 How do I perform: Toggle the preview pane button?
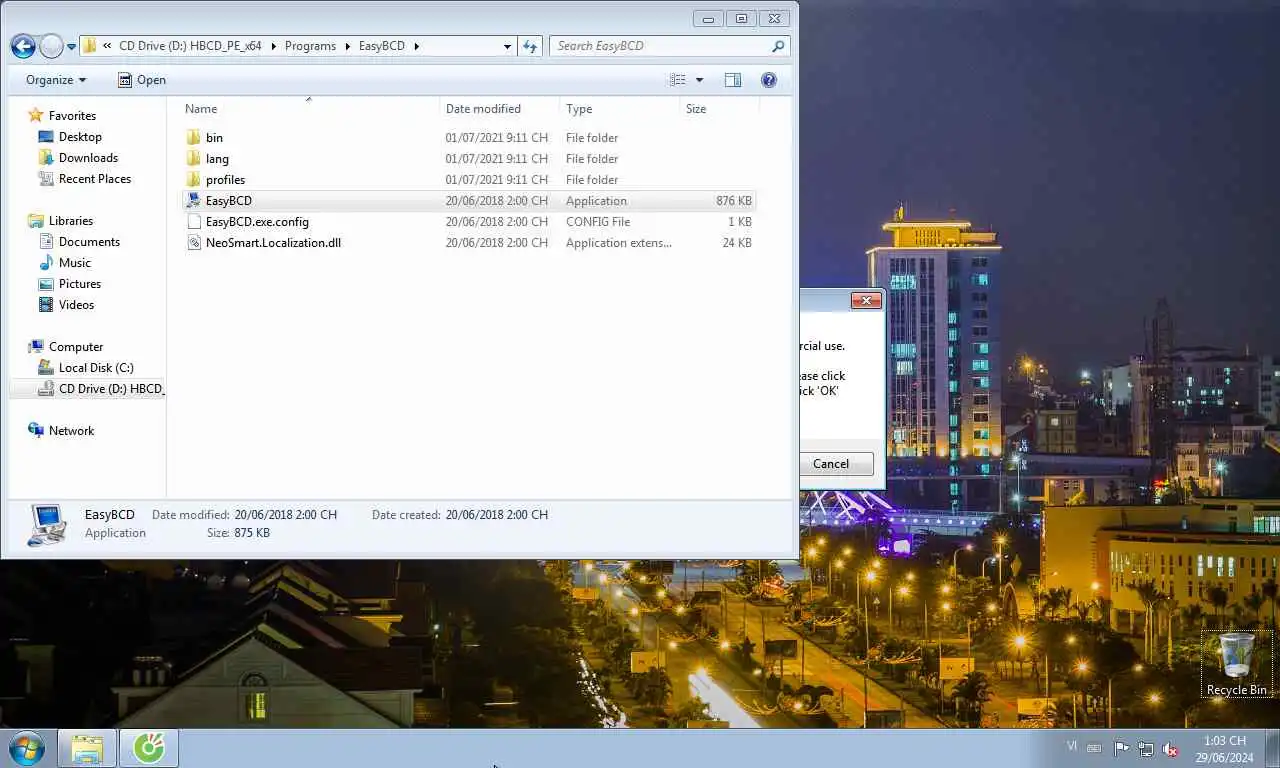pos(733,80)
